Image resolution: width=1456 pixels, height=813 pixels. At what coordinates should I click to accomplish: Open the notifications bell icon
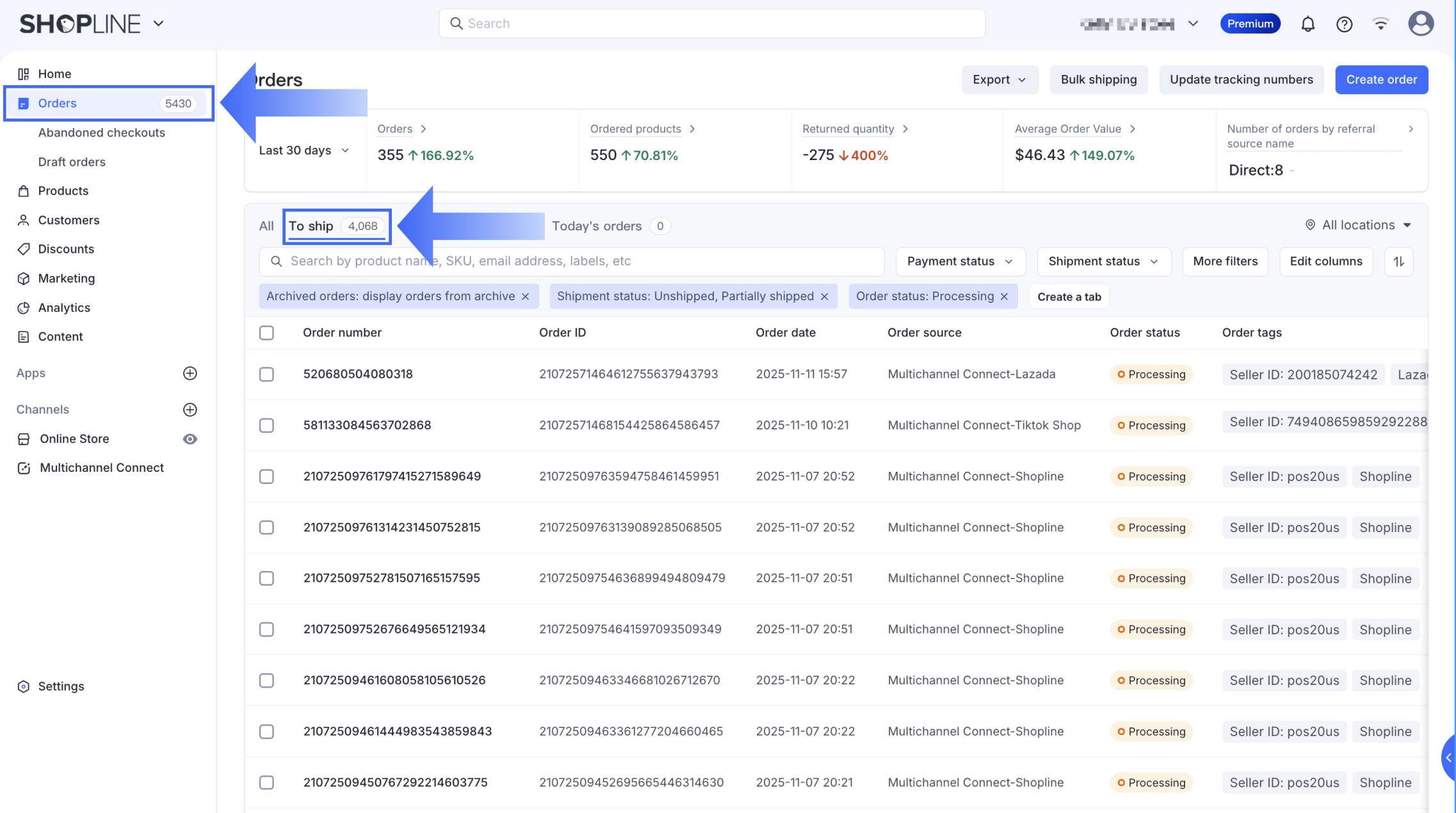point(1307,24)
